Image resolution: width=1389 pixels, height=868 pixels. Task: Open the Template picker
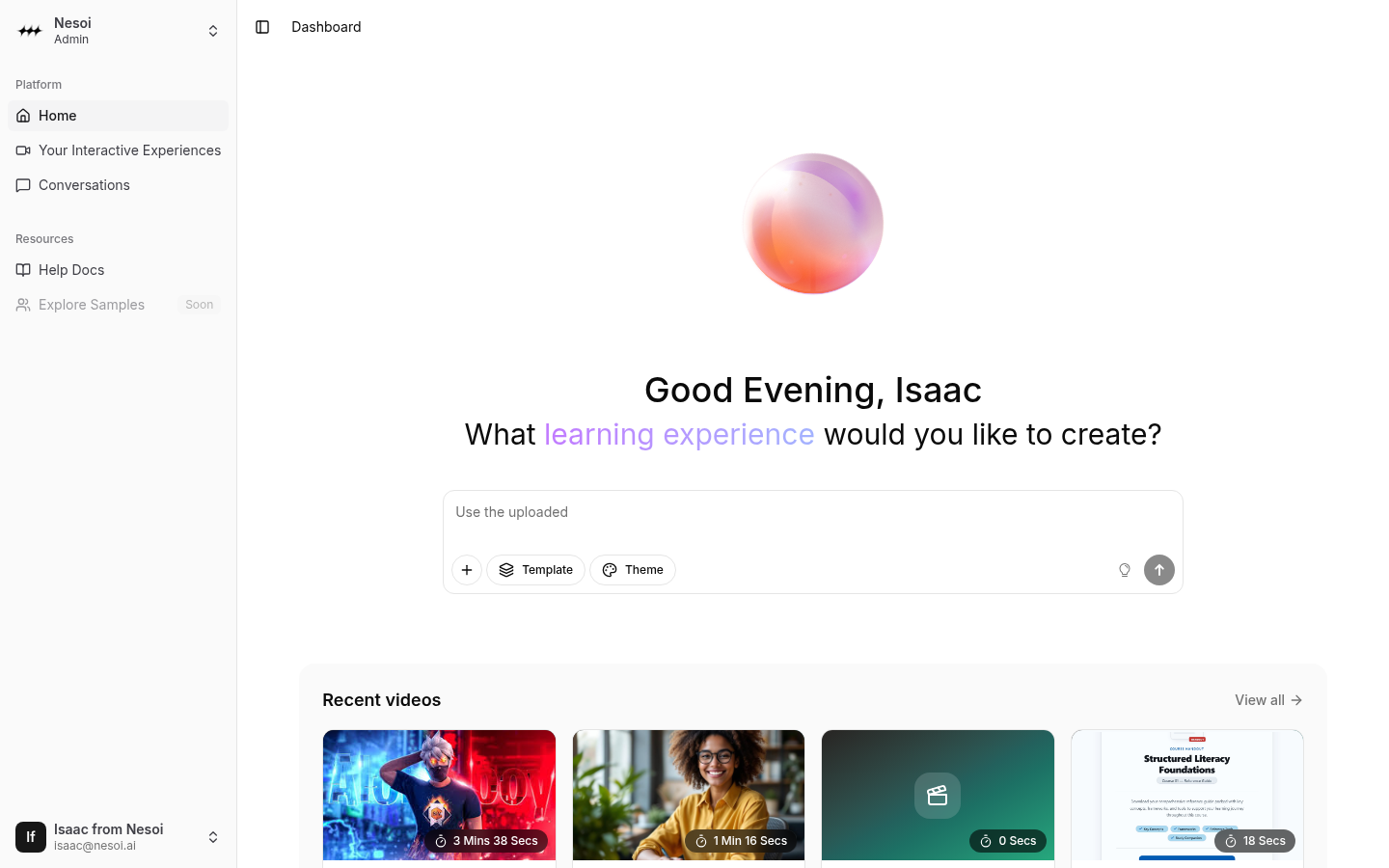[535, 570]
